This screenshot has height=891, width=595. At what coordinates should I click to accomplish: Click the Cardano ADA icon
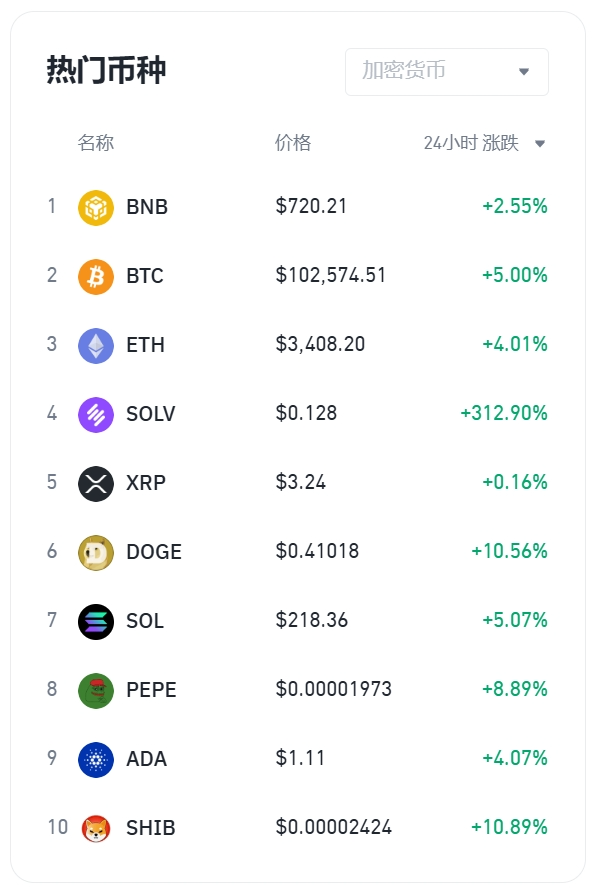click(95, 760)
